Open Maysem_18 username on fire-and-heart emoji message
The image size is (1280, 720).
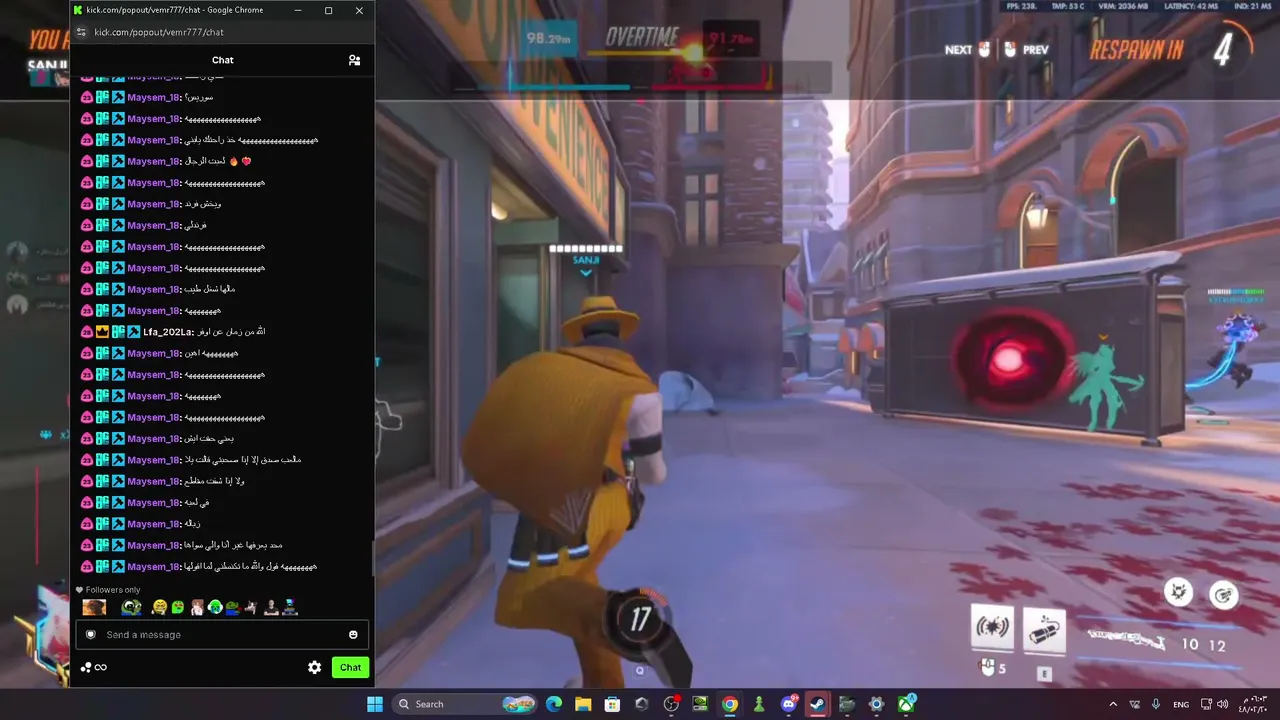(153, 161)
